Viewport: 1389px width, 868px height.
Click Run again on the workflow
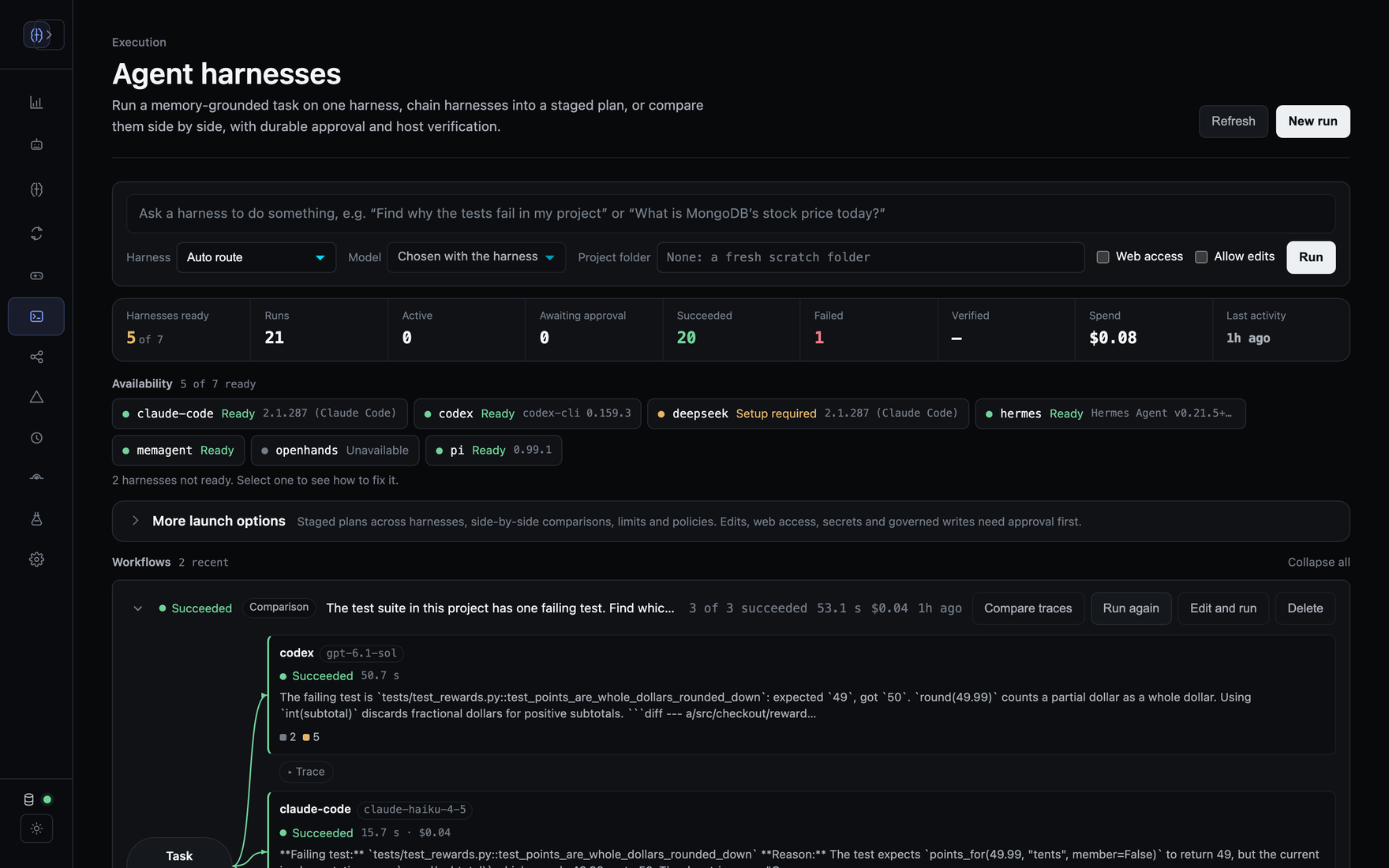1131,608
